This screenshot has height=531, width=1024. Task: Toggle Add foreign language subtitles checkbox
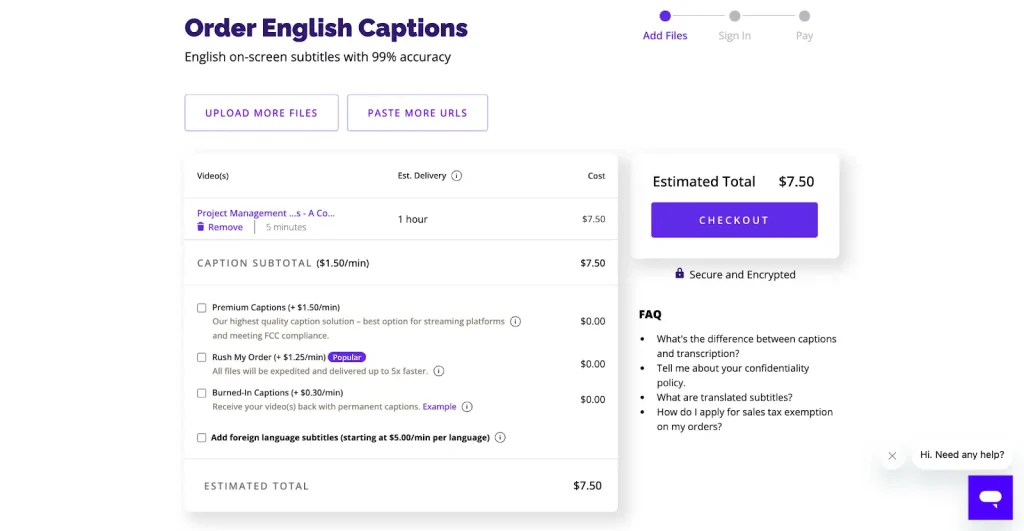202,438
